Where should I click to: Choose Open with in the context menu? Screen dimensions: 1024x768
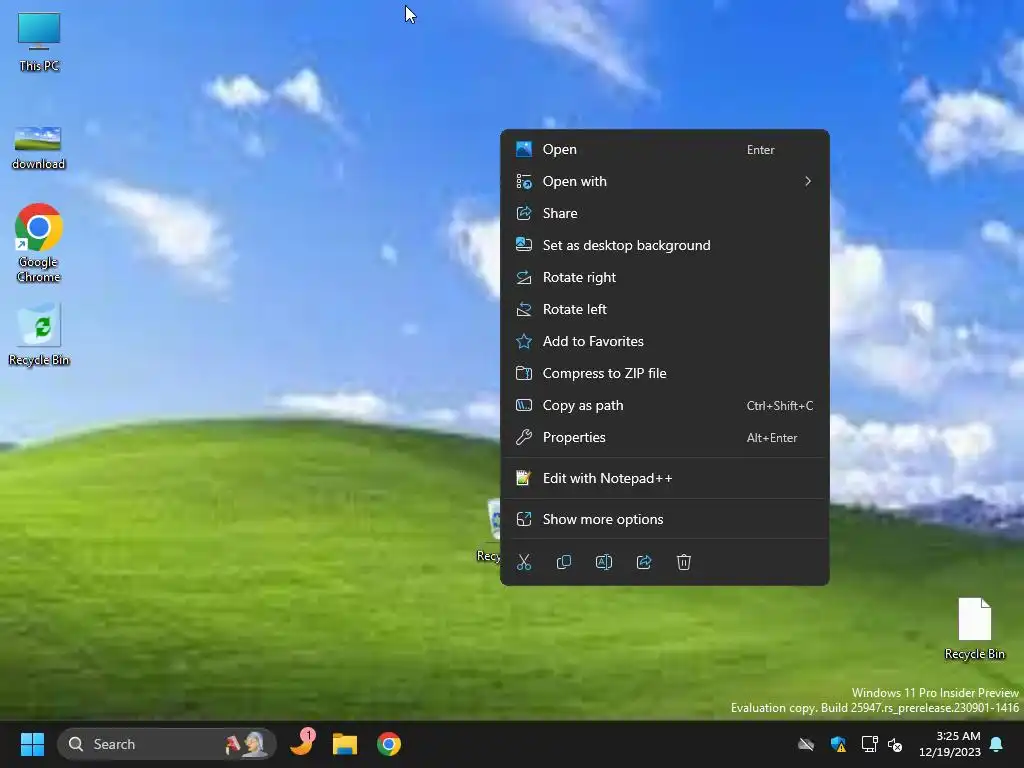[665, 182]
